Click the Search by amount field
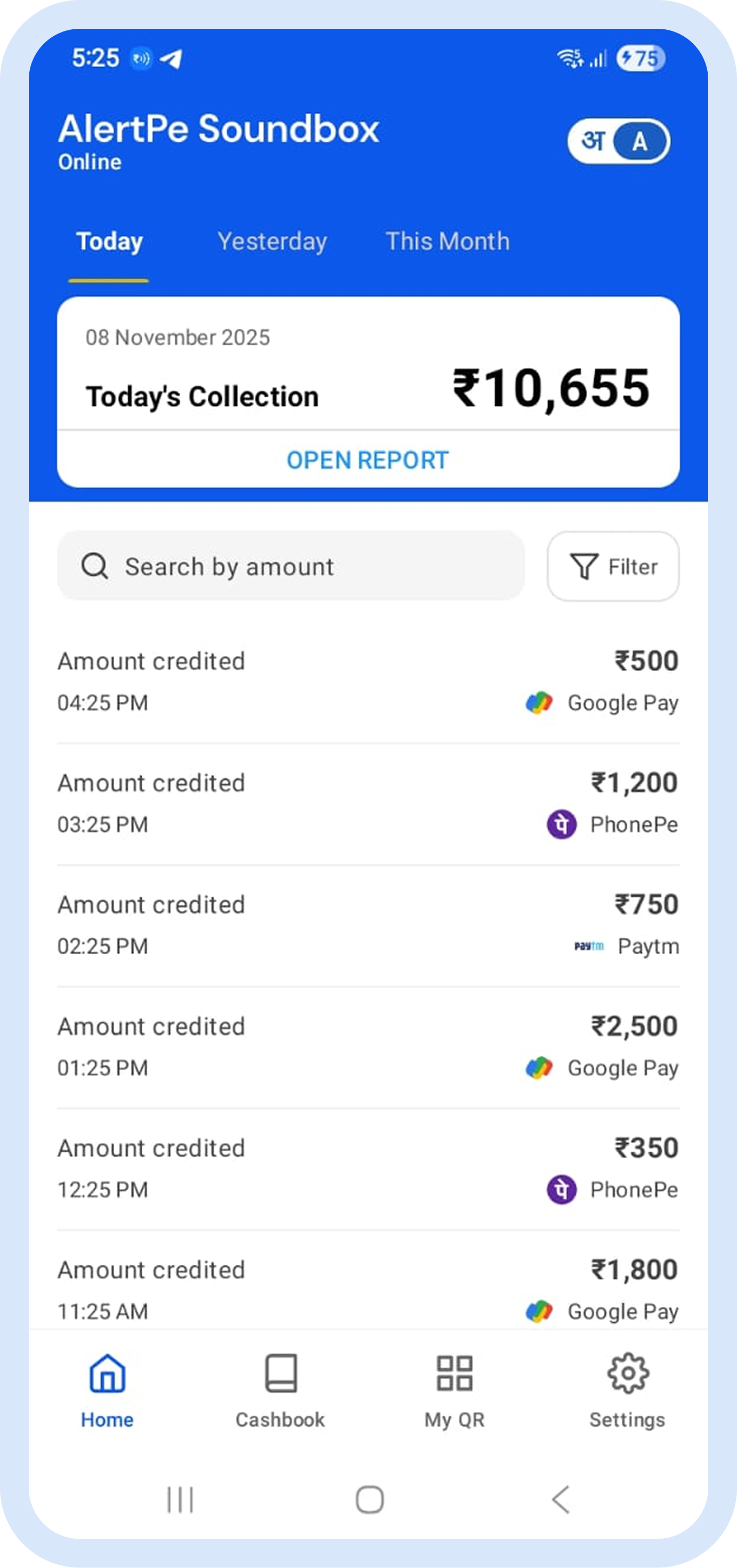The image size is (737, 1568). pyautogui.click(x=304, y=566)
